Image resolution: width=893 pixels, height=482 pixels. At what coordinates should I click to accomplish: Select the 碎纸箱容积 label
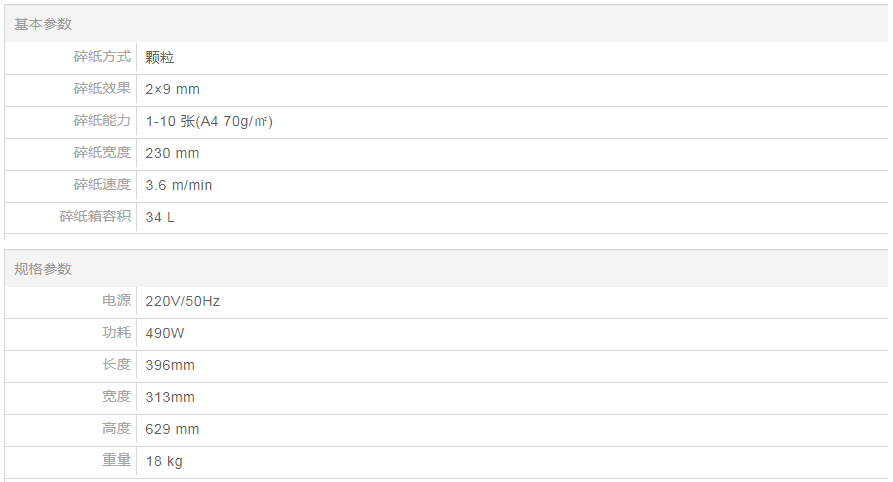pyautogui.click(x=95, y=217)
